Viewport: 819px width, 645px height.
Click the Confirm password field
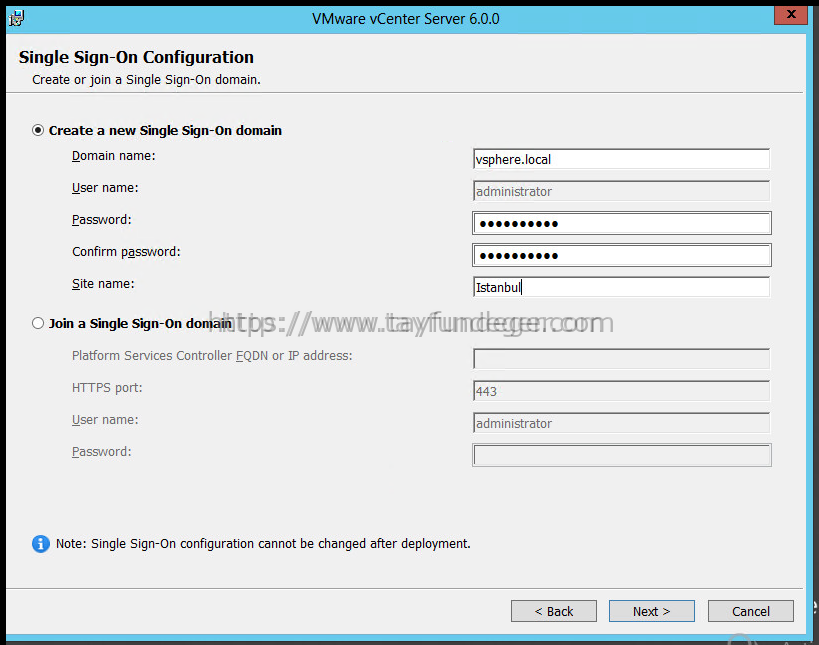click(x=622, y=255)
